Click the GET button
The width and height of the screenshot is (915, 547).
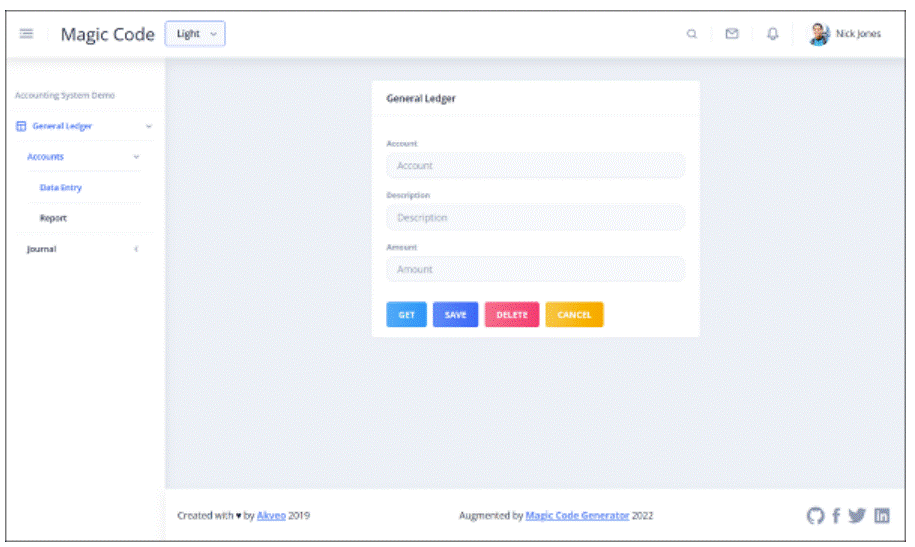406,315
